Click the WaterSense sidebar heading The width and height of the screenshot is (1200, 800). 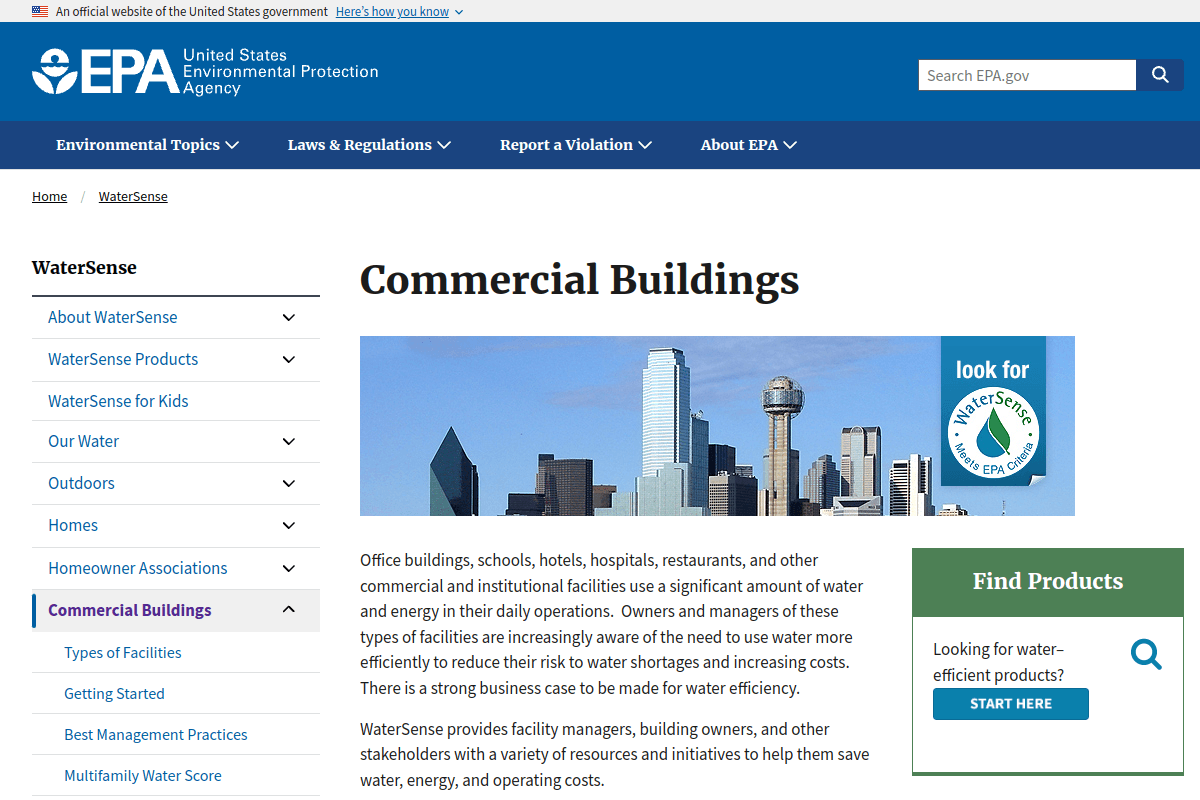click(x=84, y=268)
